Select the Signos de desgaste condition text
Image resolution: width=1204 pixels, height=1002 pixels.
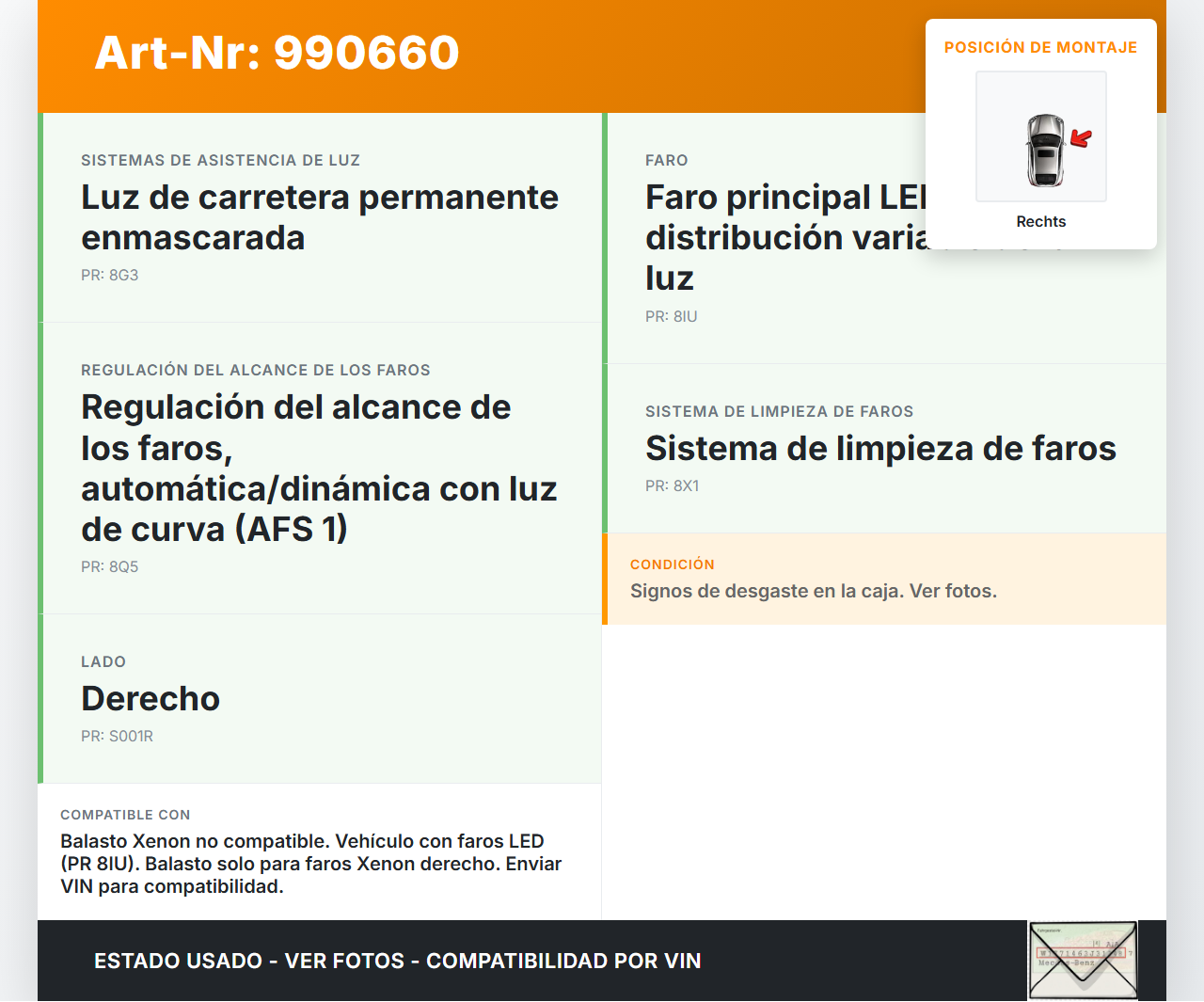(x=813, y=591)
